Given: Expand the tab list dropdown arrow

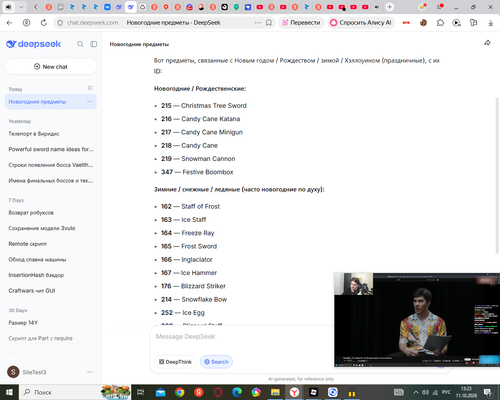Looking at the screenshot, I should click(21, 7).
